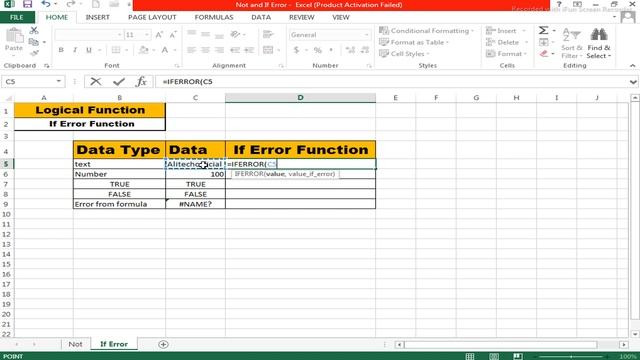This screenshot has height=360, width=640.
Task: Cancel formula entry with X button
Action: tap(96, 82)
